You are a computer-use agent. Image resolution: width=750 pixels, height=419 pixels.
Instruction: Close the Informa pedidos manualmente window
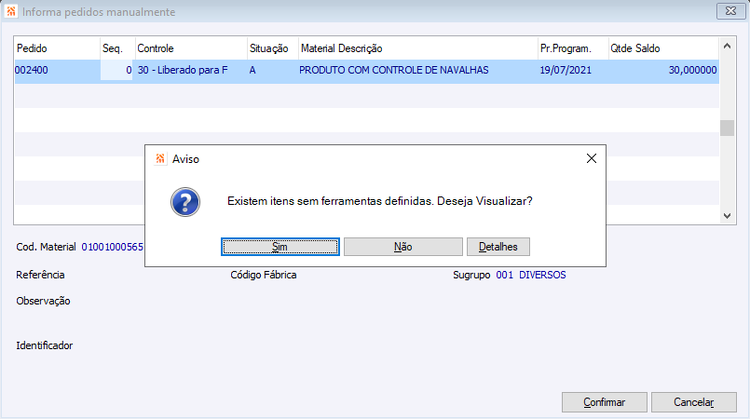[730, 11]
